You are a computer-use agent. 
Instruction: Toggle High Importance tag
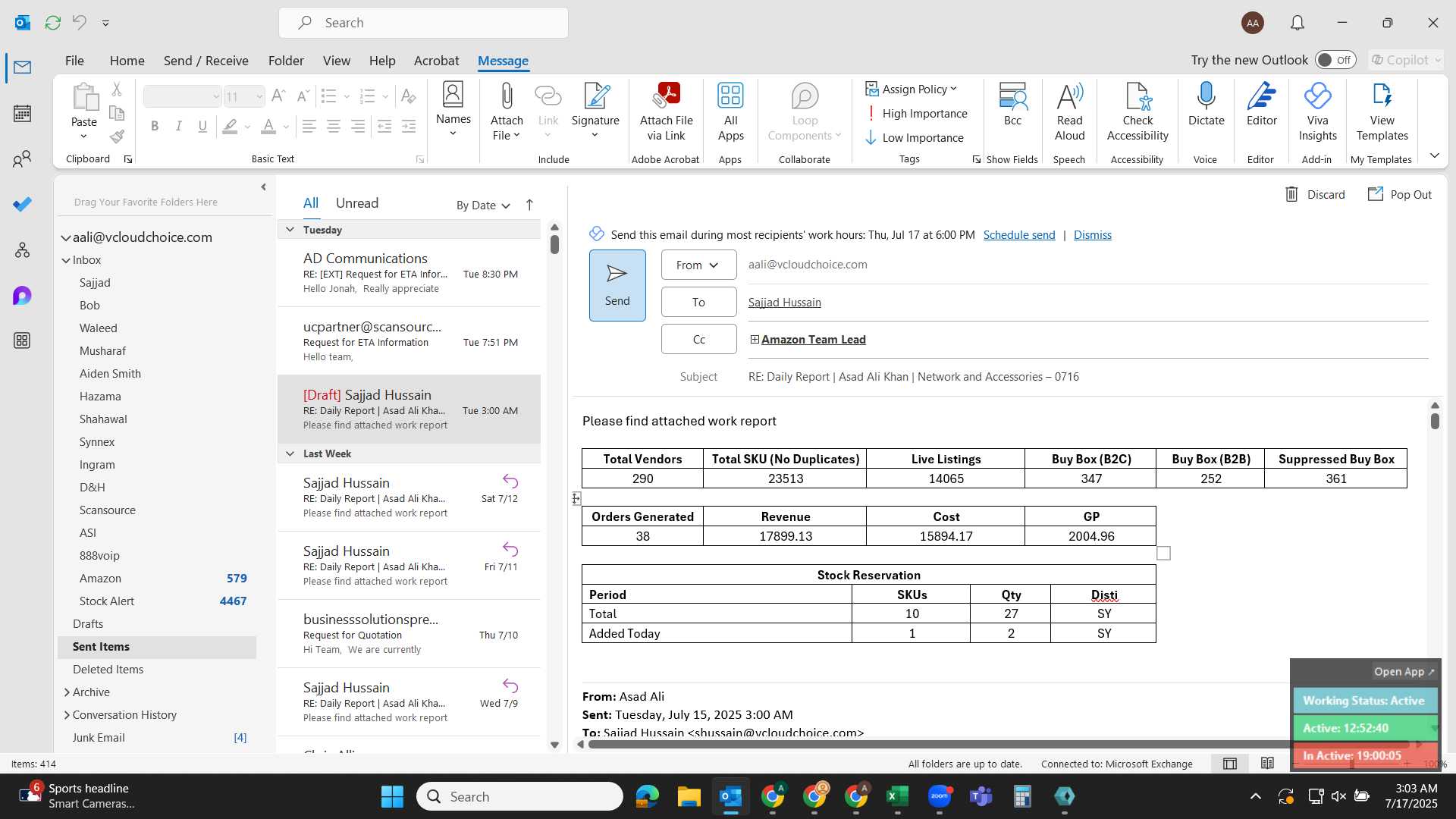[917, 113]
